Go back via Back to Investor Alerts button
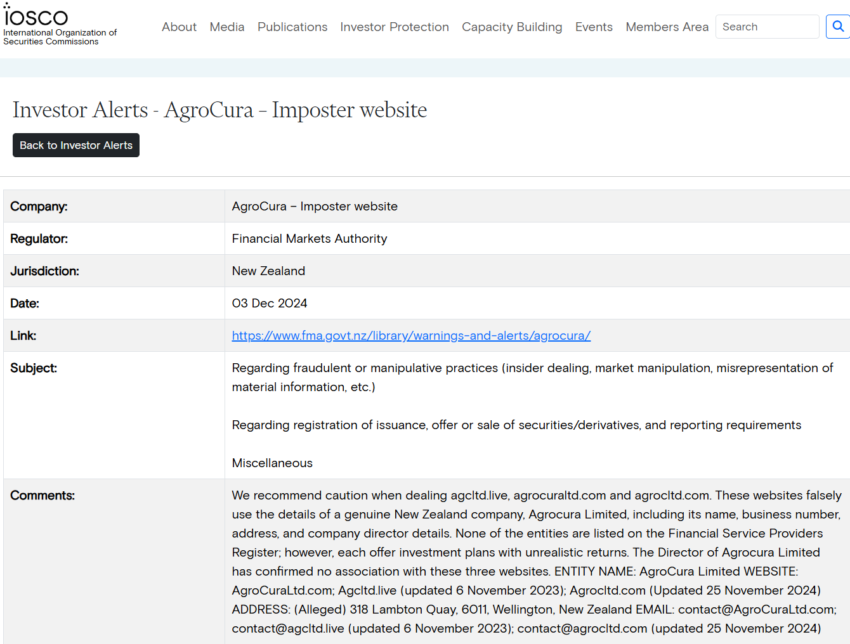 point(76,145)
